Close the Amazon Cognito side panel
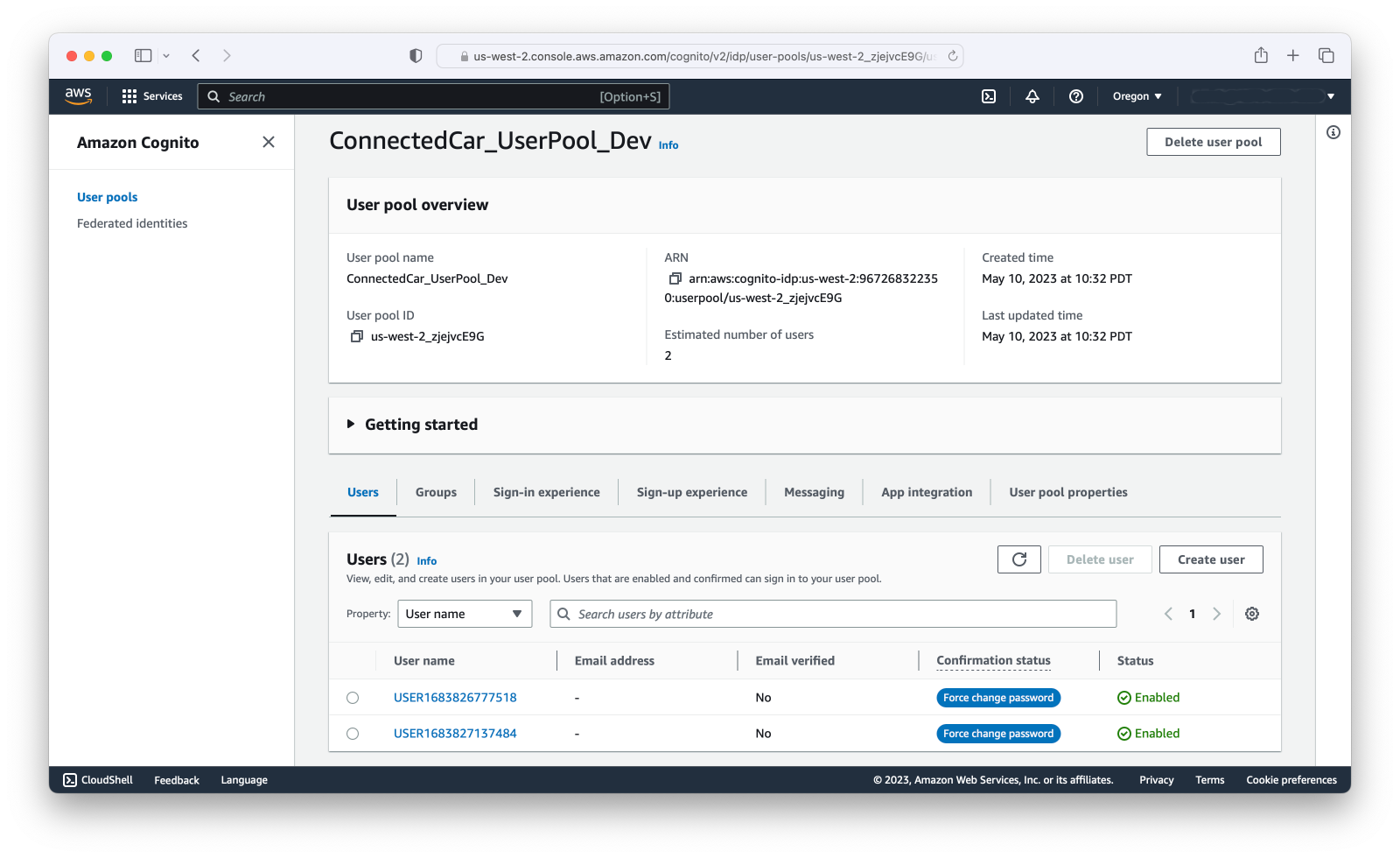Viewport: 1400px width, 858px height. 269,142
